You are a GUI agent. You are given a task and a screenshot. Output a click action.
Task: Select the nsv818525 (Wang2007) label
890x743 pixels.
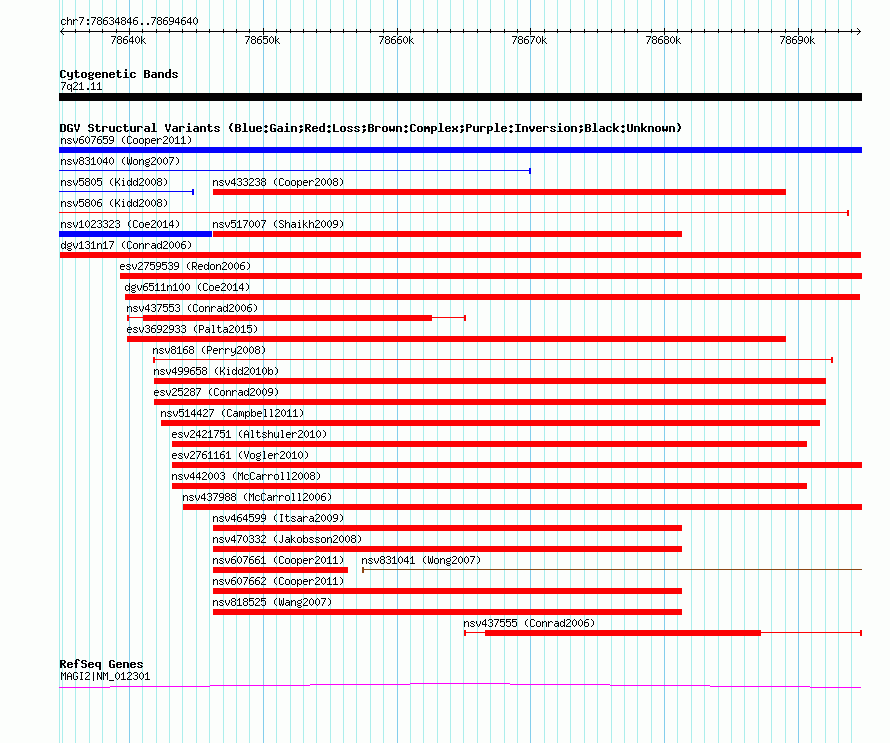[272, 602]
